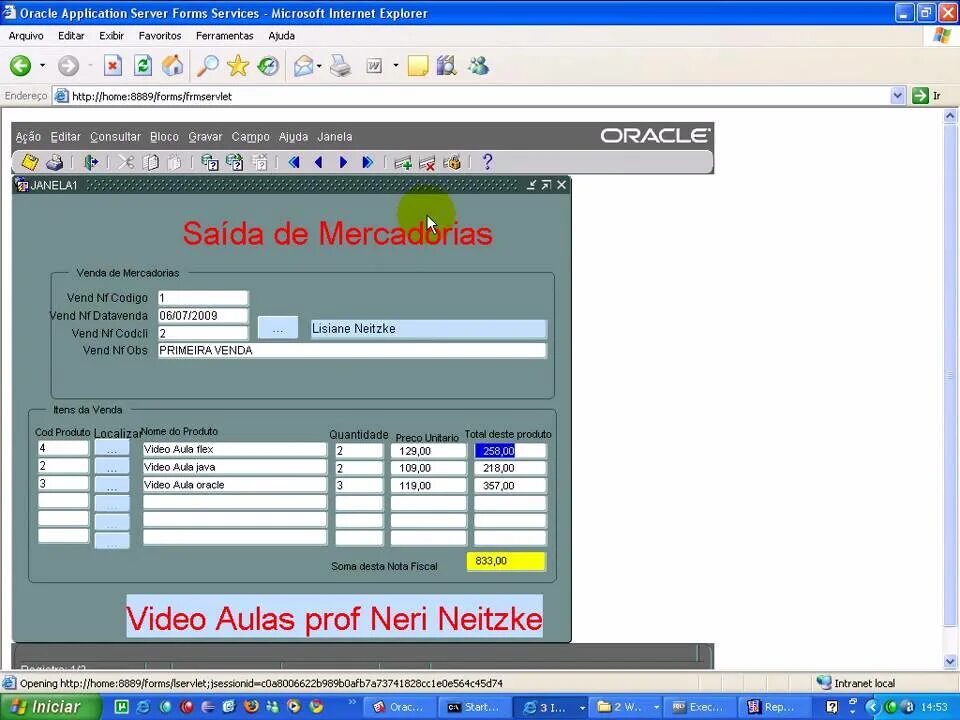Viewport: 960px width, 720px height.
Task: Click the Cancel Query icon
Action: [x=260, y=162]
